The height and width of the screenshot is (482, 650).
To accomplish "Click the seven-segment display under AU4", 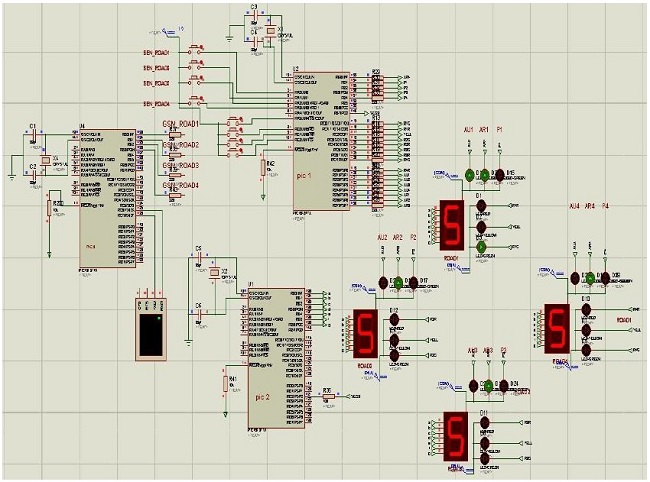I will click(556, 327).
